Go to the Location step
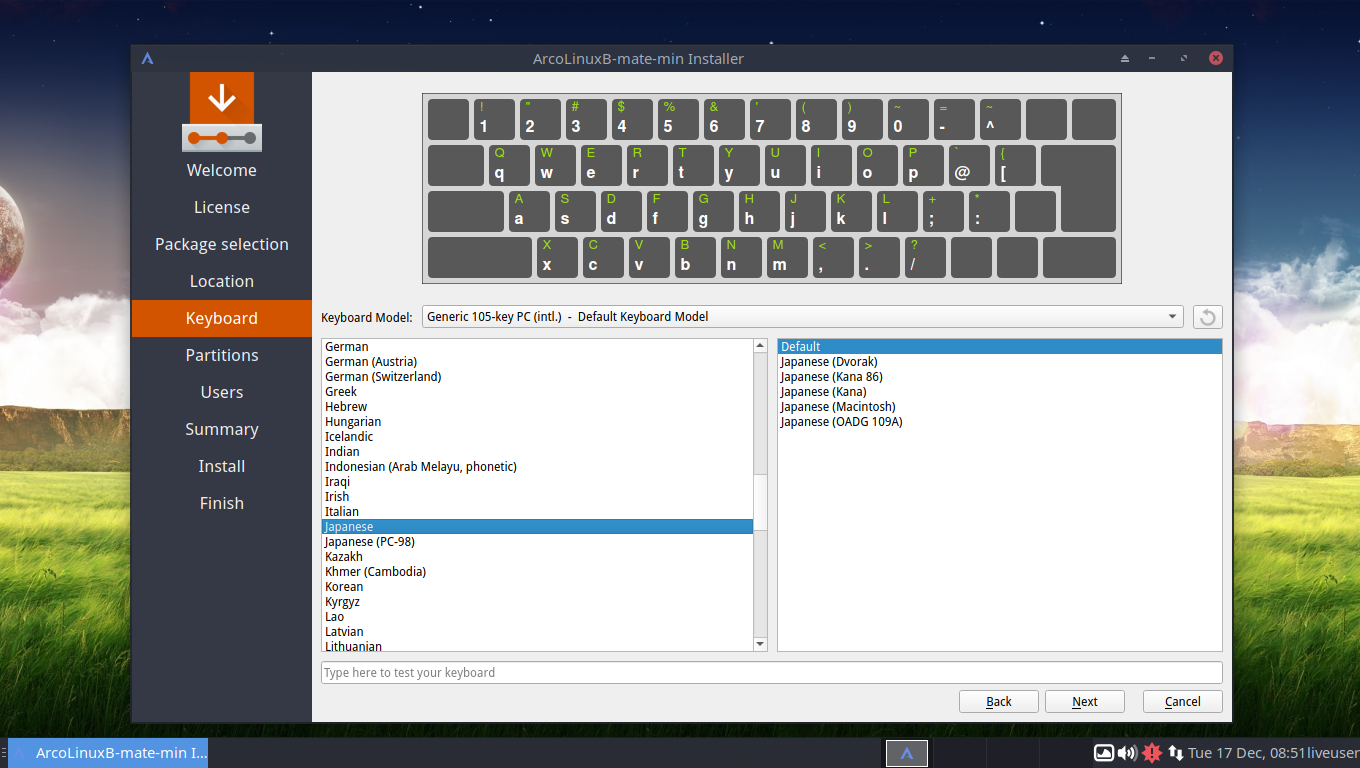The width and height of the screenshot is (1360, 768). (x=222, y=281)
